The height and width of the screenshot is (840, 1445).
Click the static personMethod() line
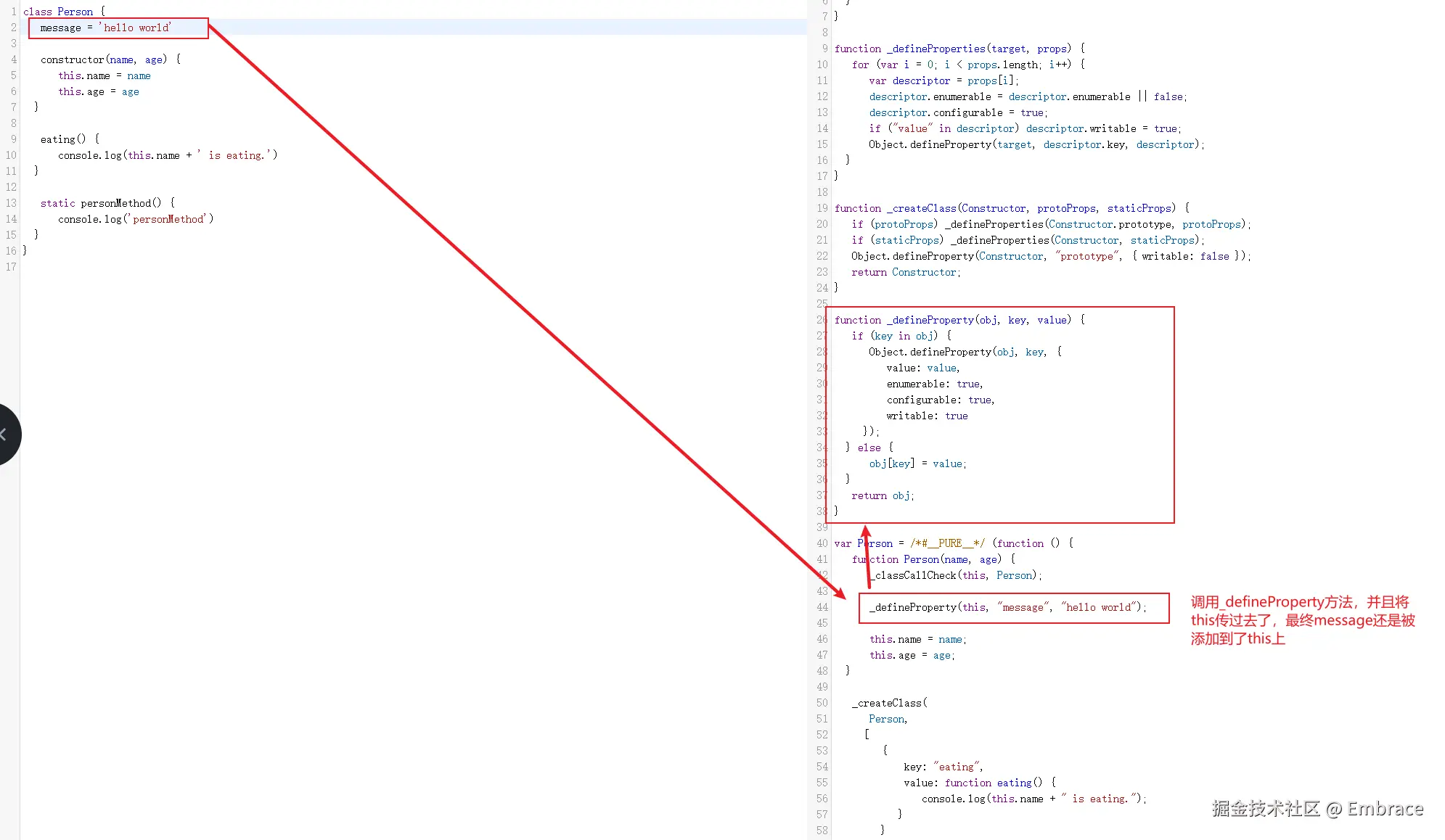[x=107, y=203]
